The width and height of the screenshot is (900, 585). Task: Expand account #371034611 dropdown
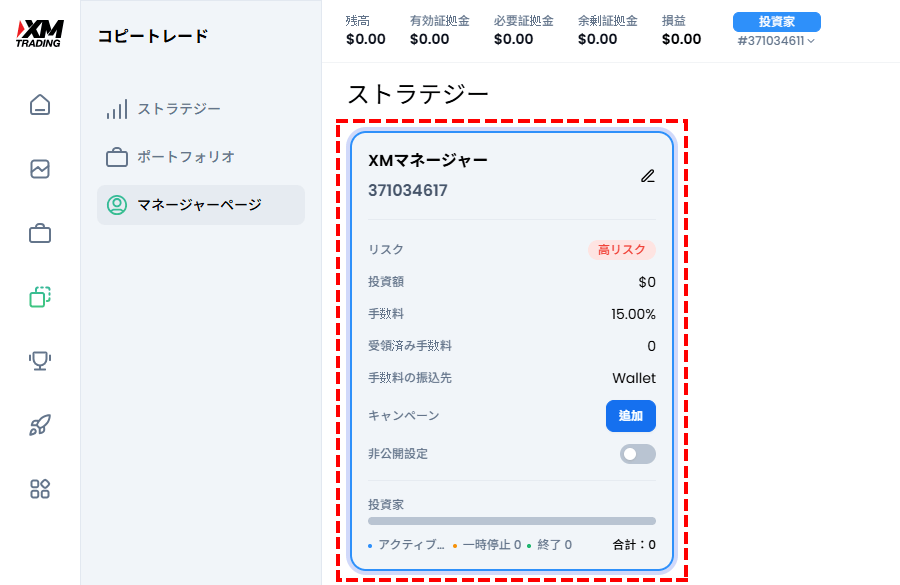(x=776, y=41)
